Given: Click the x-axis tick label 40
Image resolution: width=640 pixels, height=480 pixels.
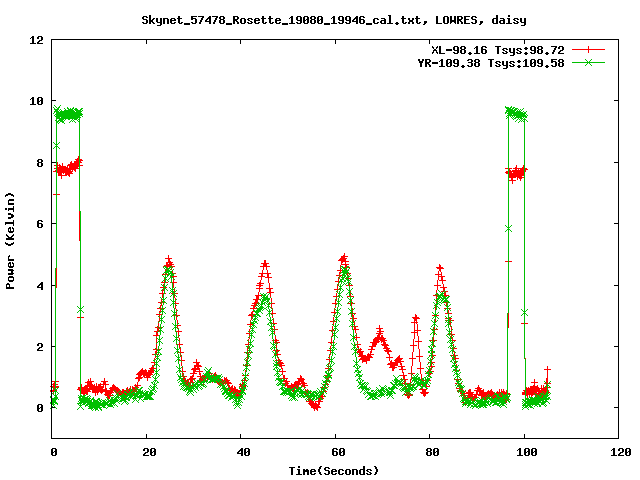Looking at the screenshot, I should tap(243, 452).
